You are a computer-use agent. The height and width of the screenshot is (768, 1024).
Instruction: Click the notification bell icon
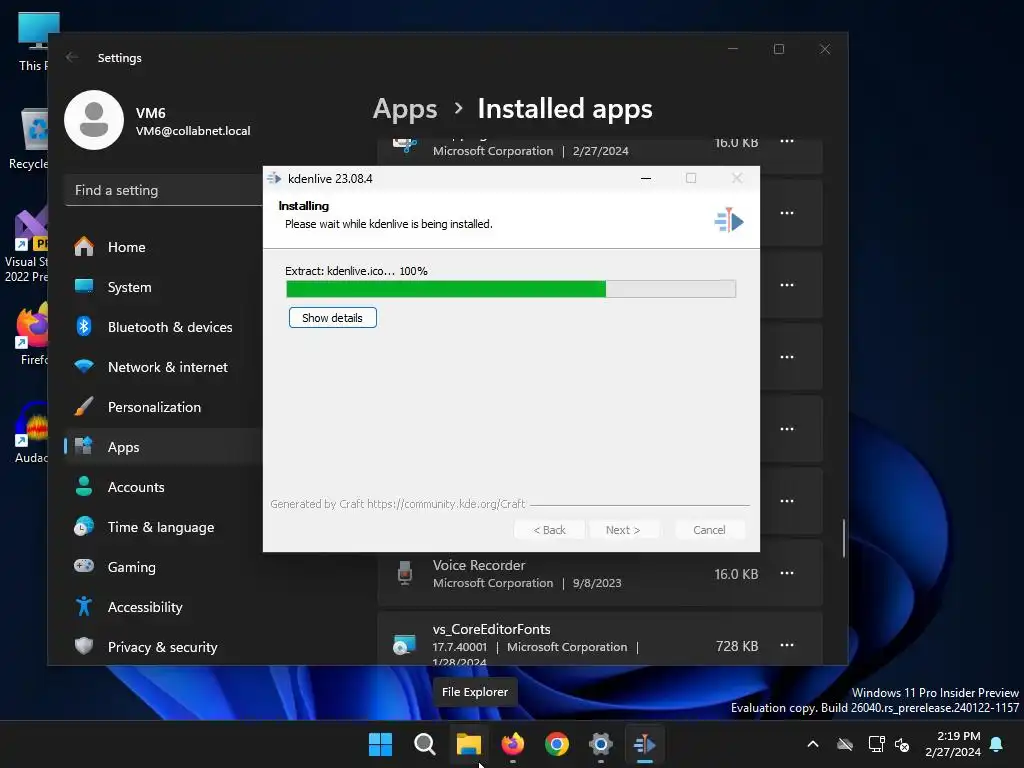click(997, 744)
